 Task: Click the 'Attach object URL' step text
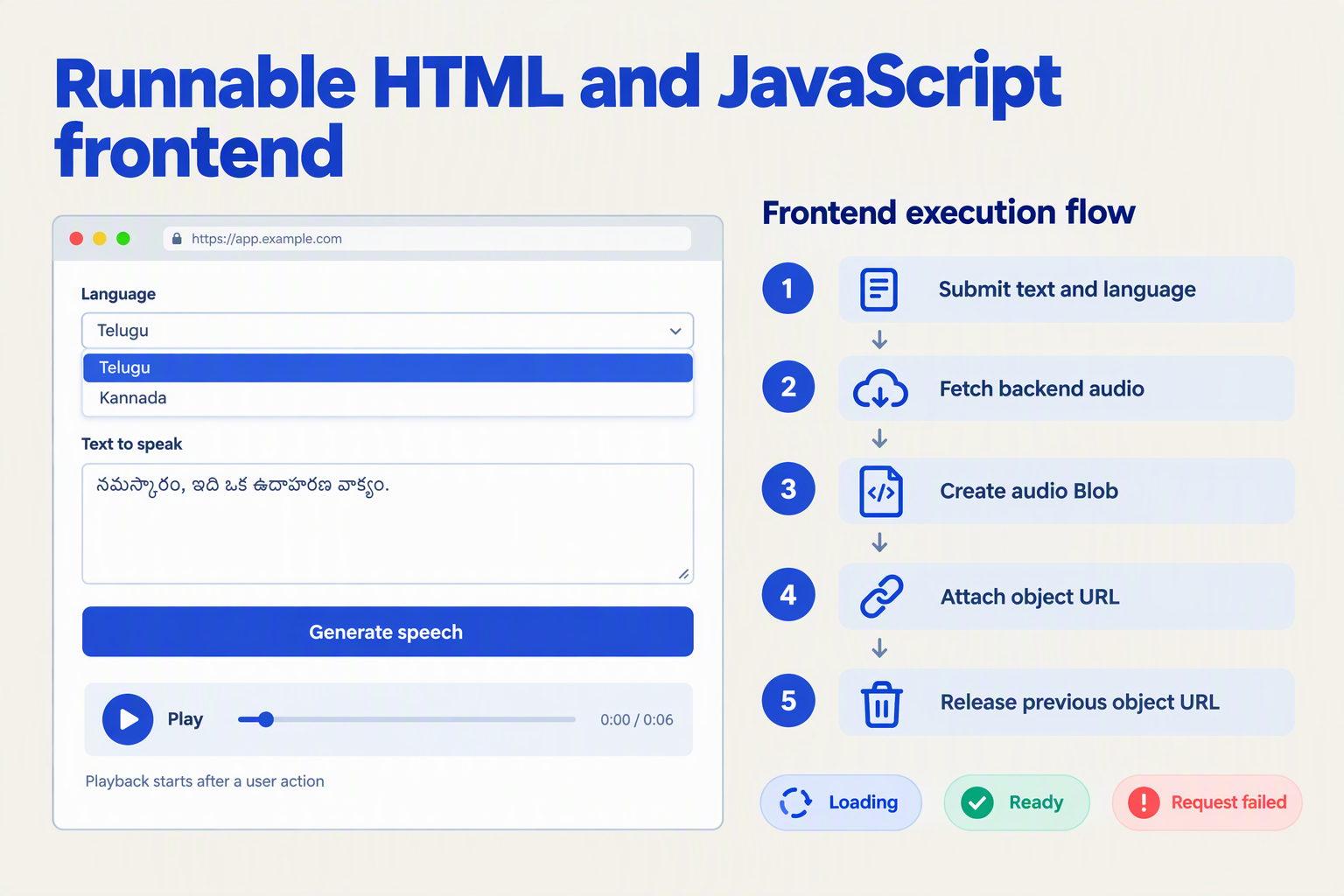(1030, 597)
